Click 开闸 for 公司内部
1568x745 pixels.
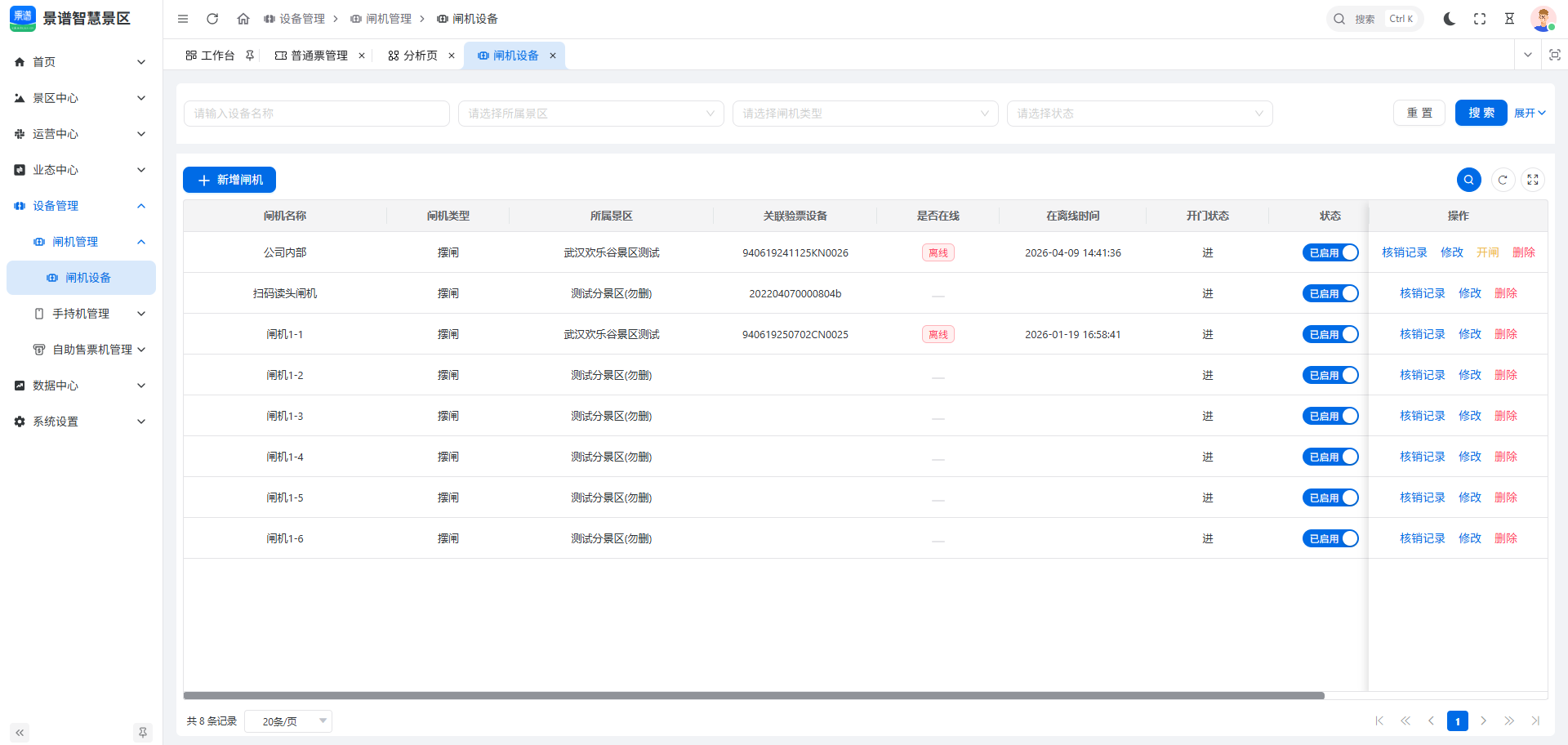1488,252
